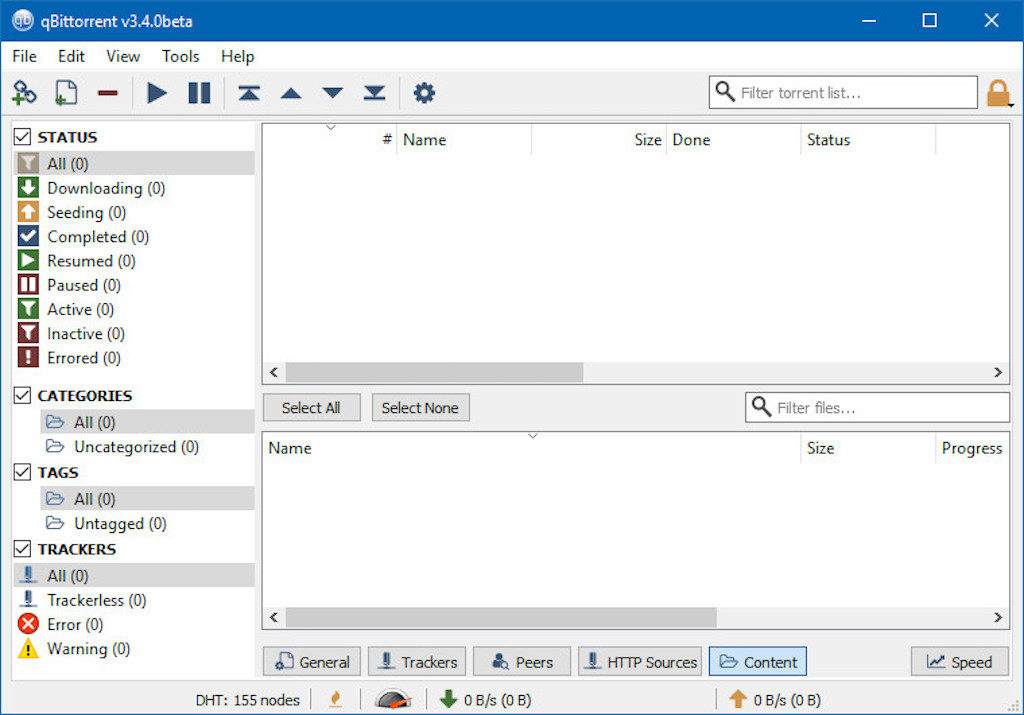Select All (0) under Status

click(x=134, y=163)
